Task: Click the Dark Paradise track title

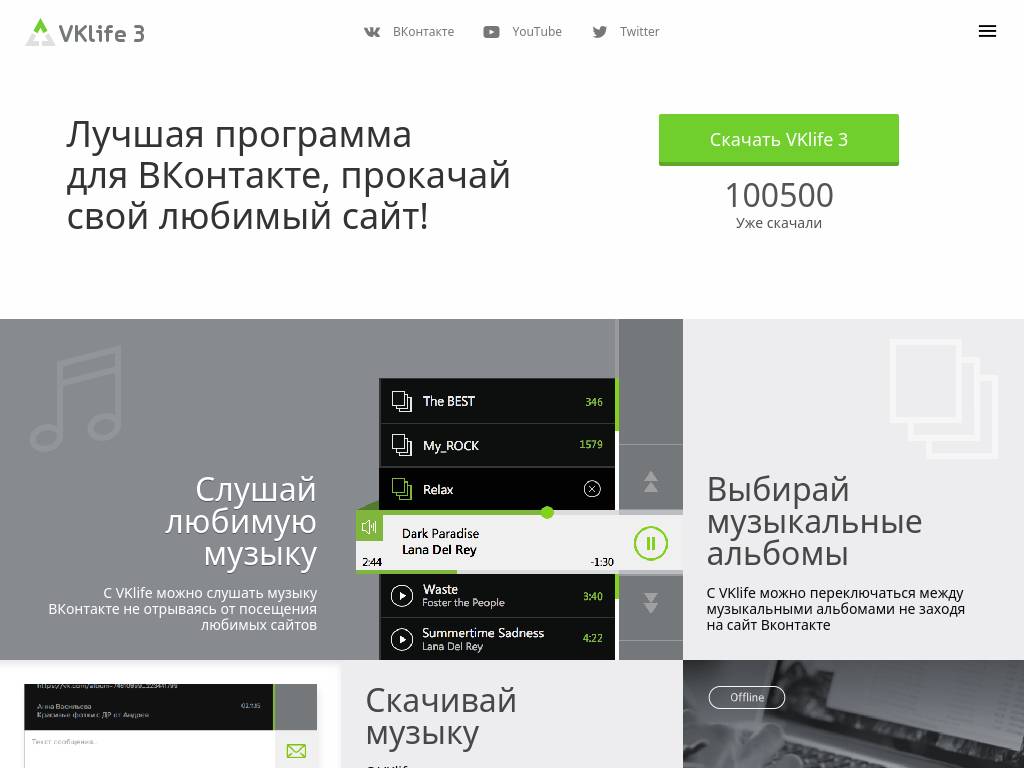Action: coord(440,534)
